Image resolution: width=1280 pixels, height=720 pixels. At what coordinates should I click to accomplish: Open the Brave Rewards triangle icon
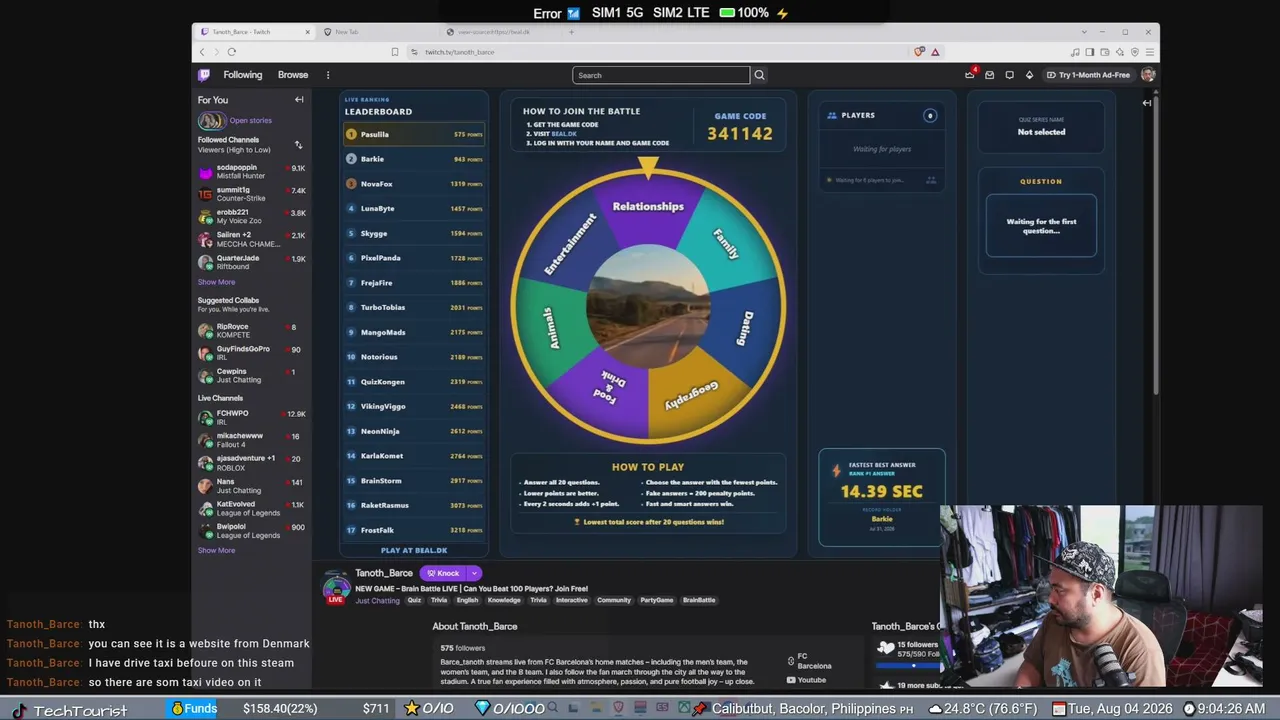coord(935,52)
